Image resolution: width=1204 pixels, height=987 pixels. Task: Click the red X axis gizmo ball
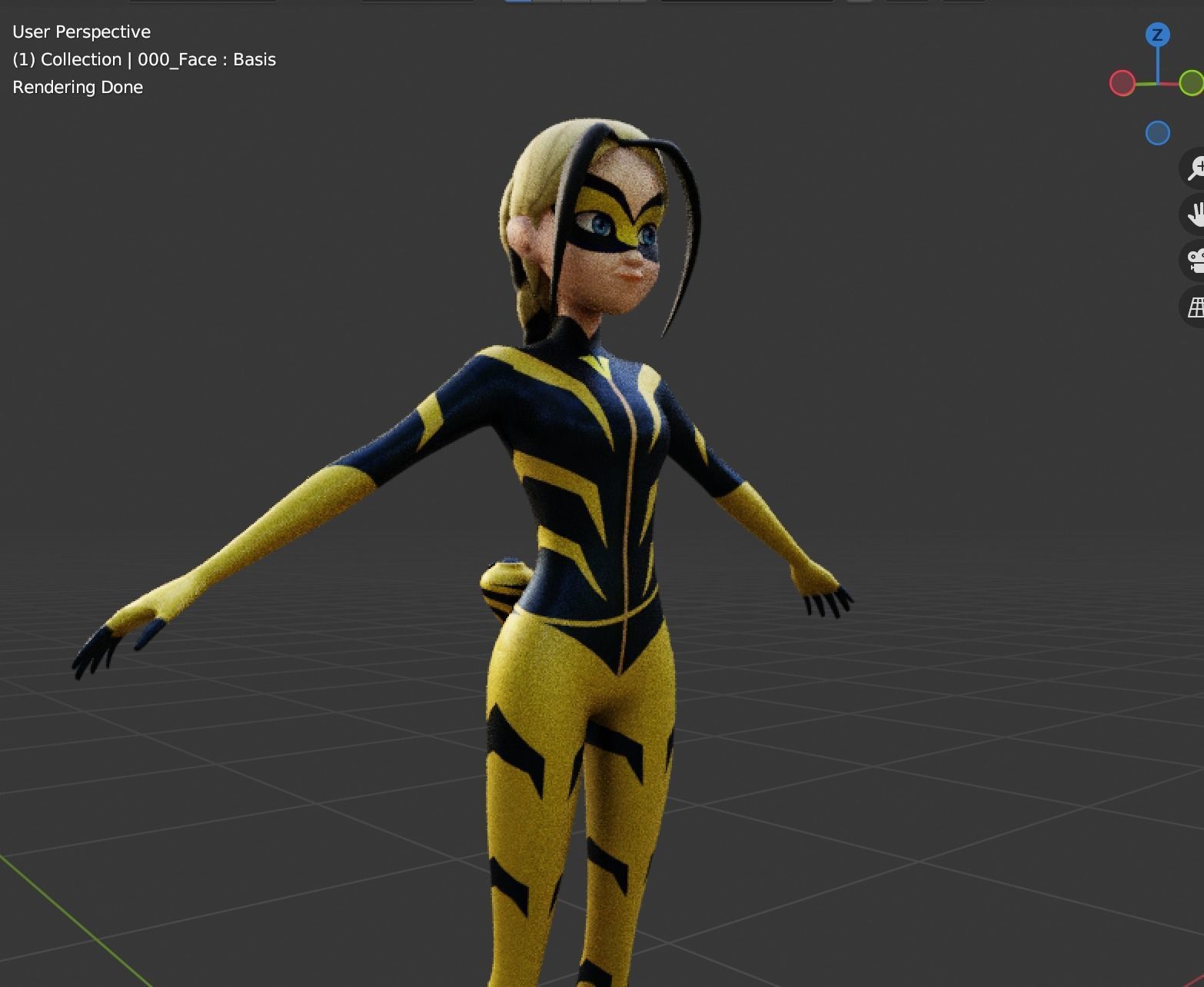pyautogui.click(x=1122, y=83)
